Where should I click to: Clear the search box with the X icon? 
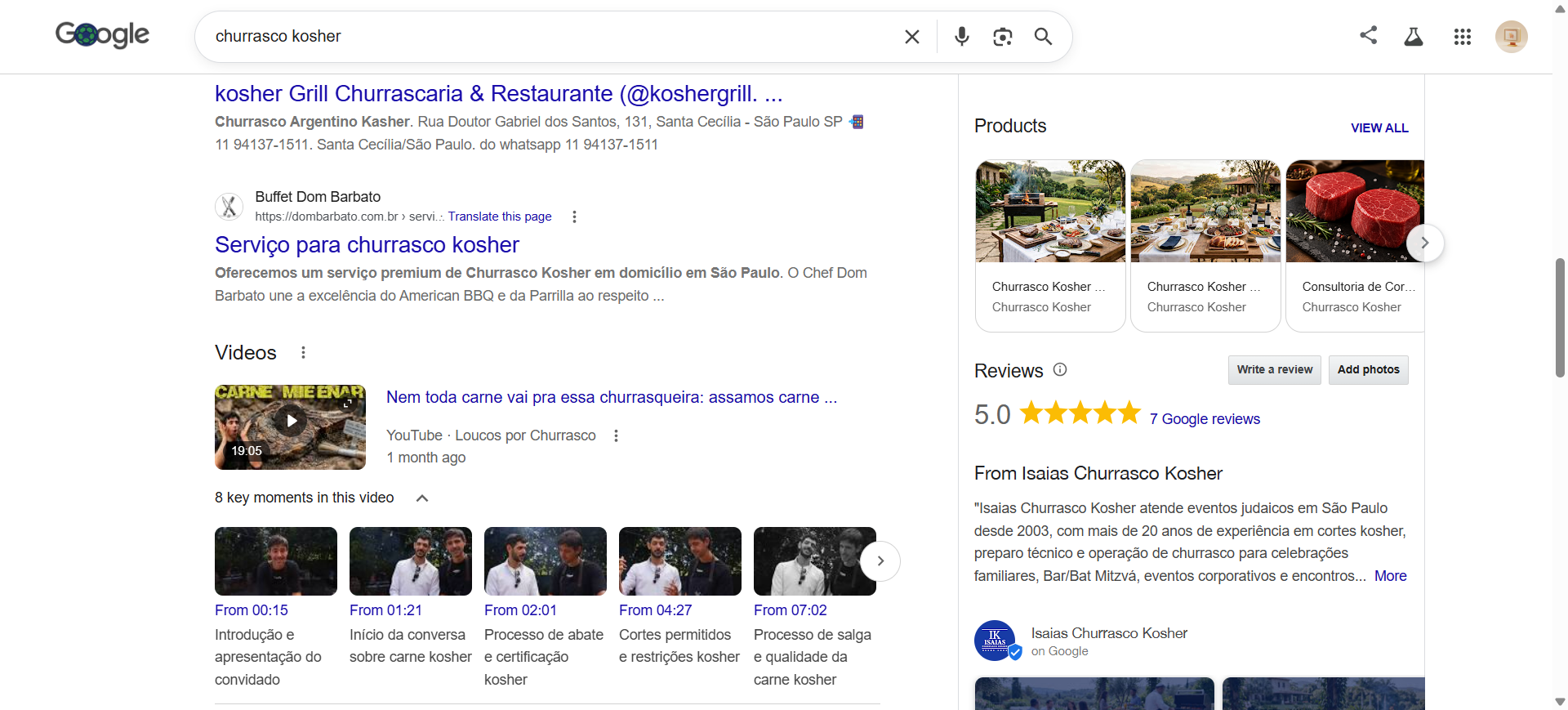[x=912, y=37]
